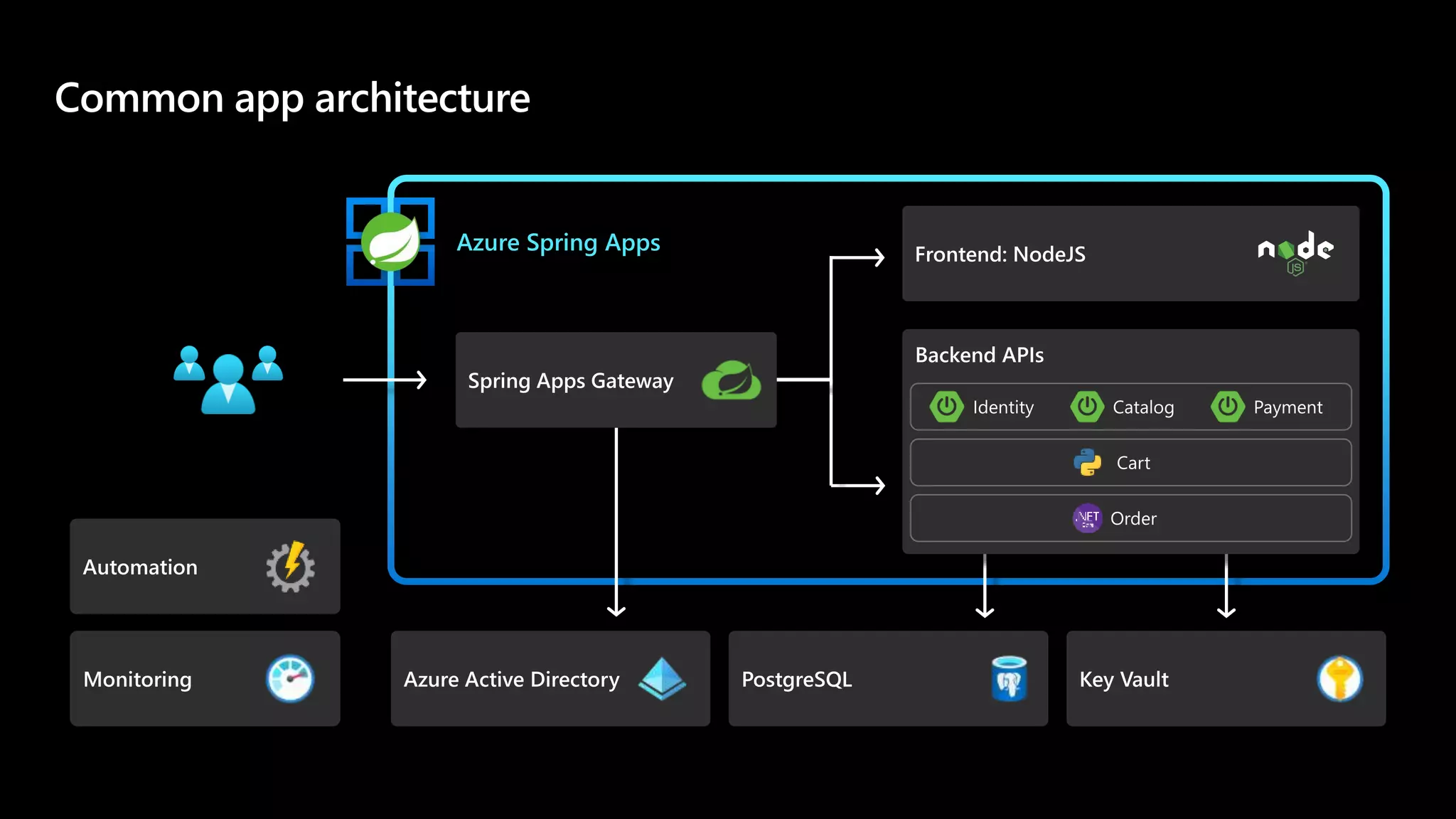This screenshot has width=1456, height=819.
Task: Click the .NET icon beside Order
Action: [x=1087, y=518]
